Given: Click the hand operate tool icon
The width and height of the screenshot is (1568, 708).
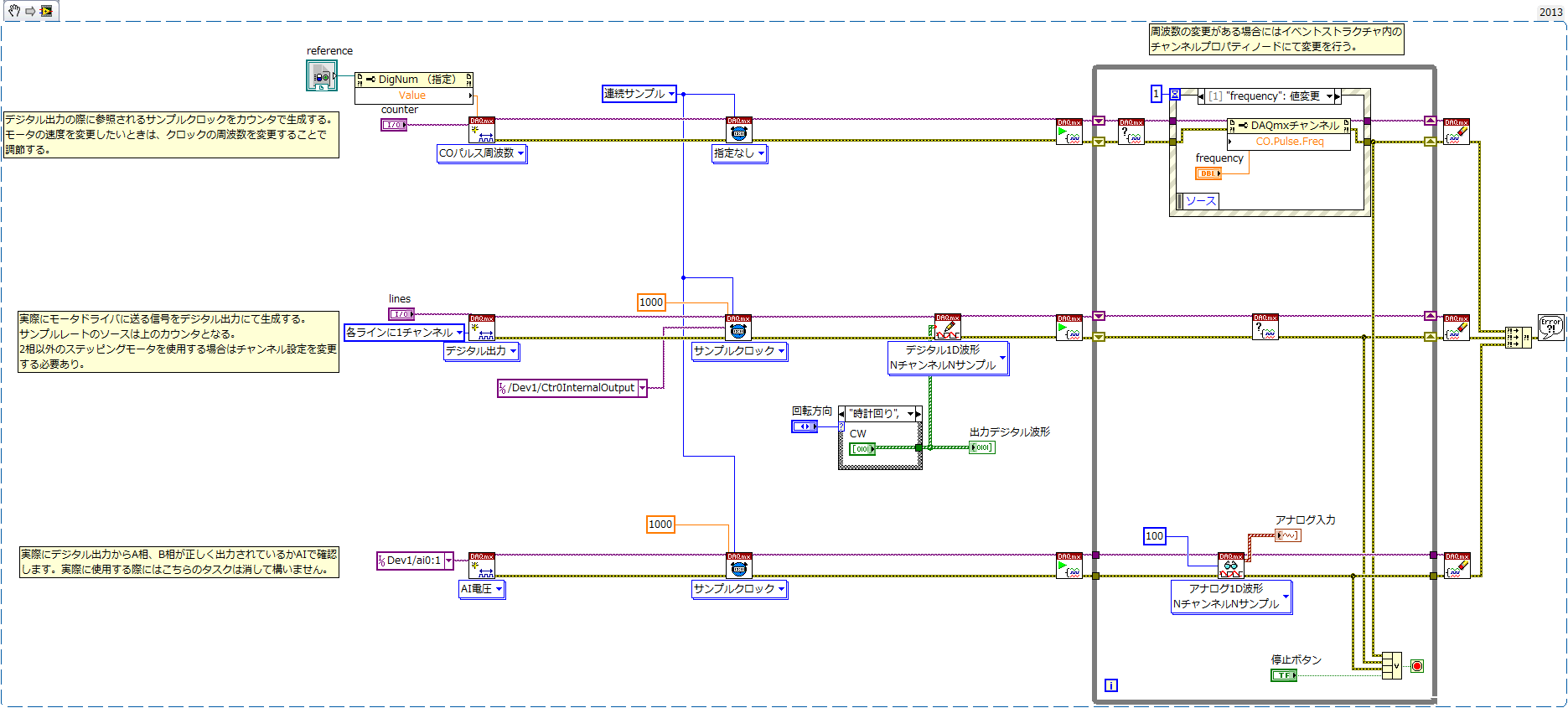Looking at the screenshot, I should point(13,11).
